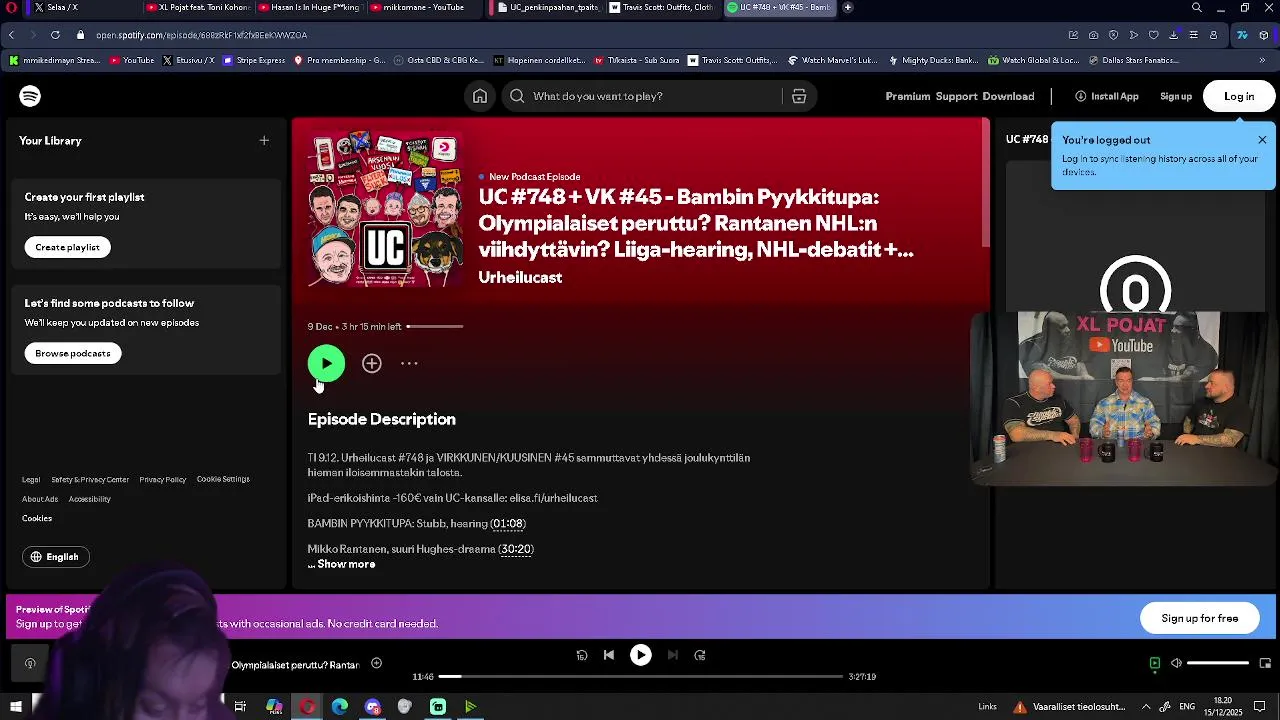Viewport: 1280px width, 720px height.
Task: Open the Support link
Action: pyautogui.click(x=957, y=96)
